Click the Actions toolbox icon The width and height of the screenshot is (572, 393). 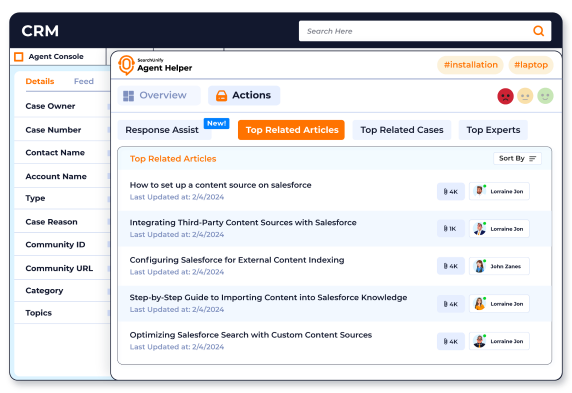221,96
